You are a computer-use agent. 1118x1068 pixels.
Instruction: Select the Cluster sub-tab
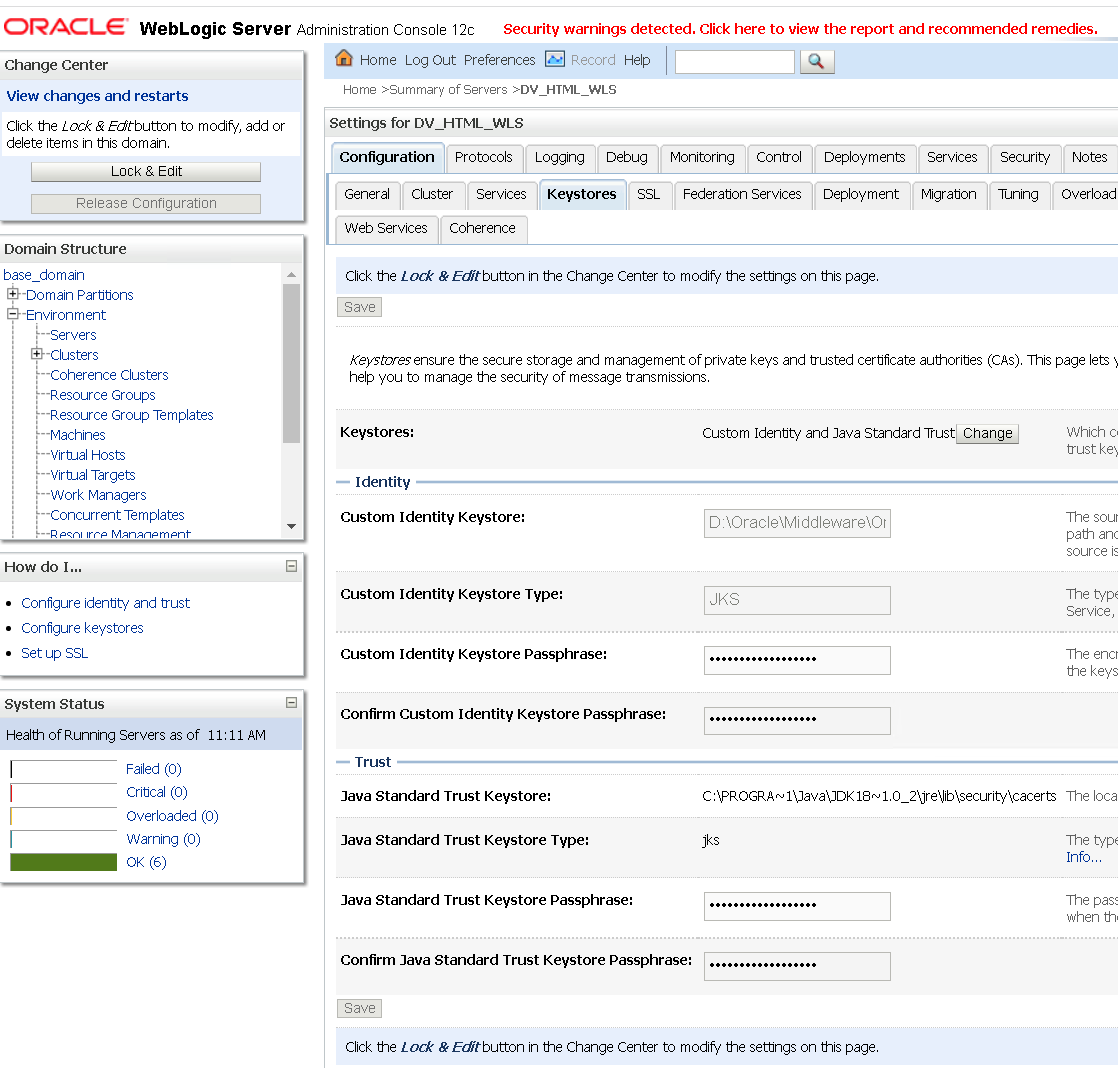(x=432, y=195)
